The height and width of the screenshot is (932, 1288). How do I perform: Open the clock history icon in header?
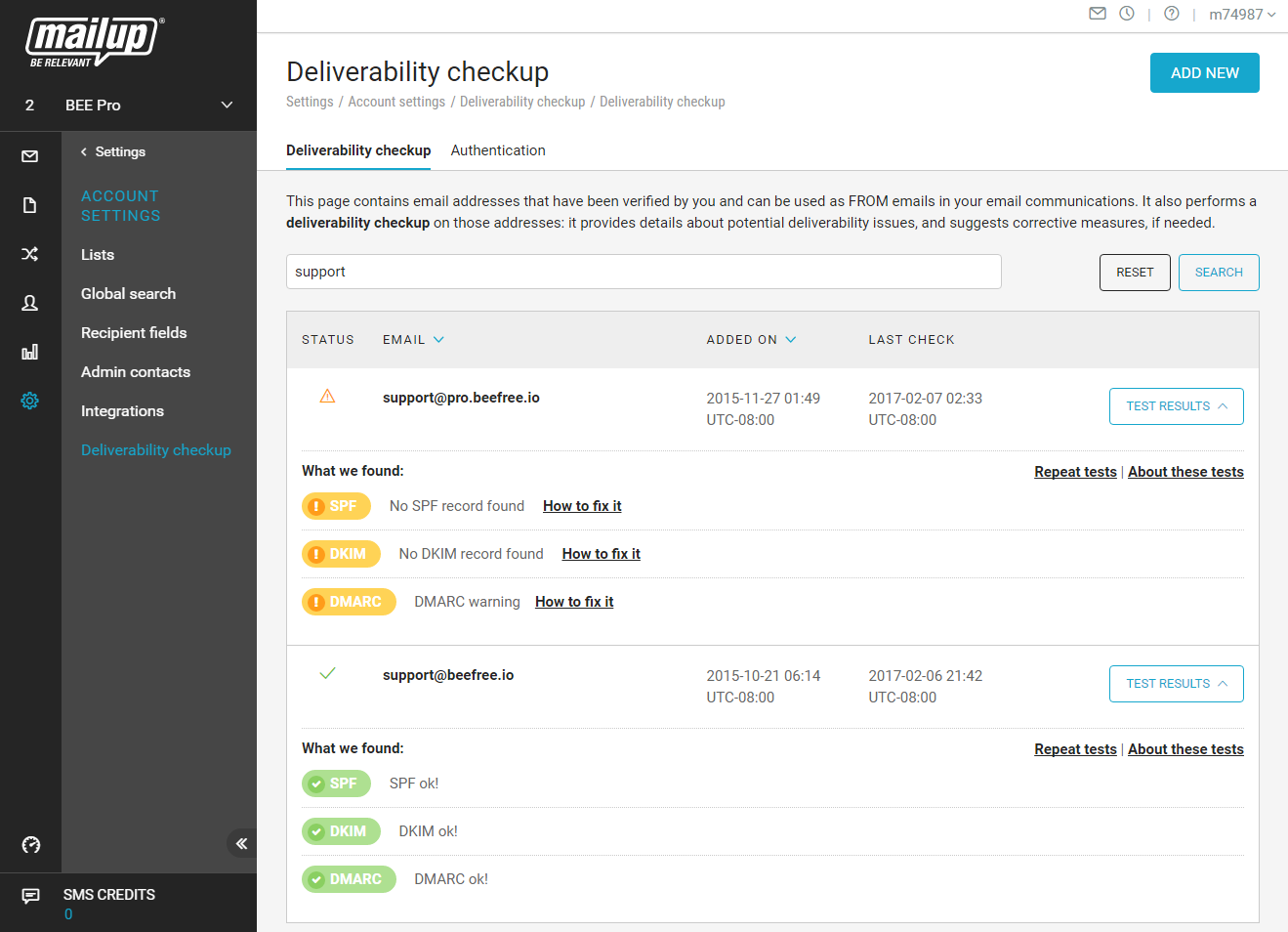pyautogui.click(x=1127, y=14)
